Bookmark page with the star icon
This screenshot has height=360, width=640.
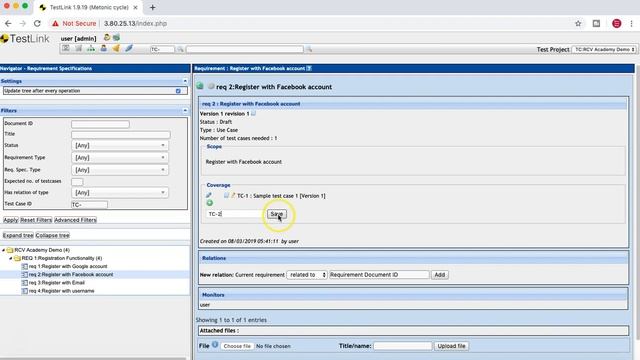pyautogui.click(x=578, y=24)
